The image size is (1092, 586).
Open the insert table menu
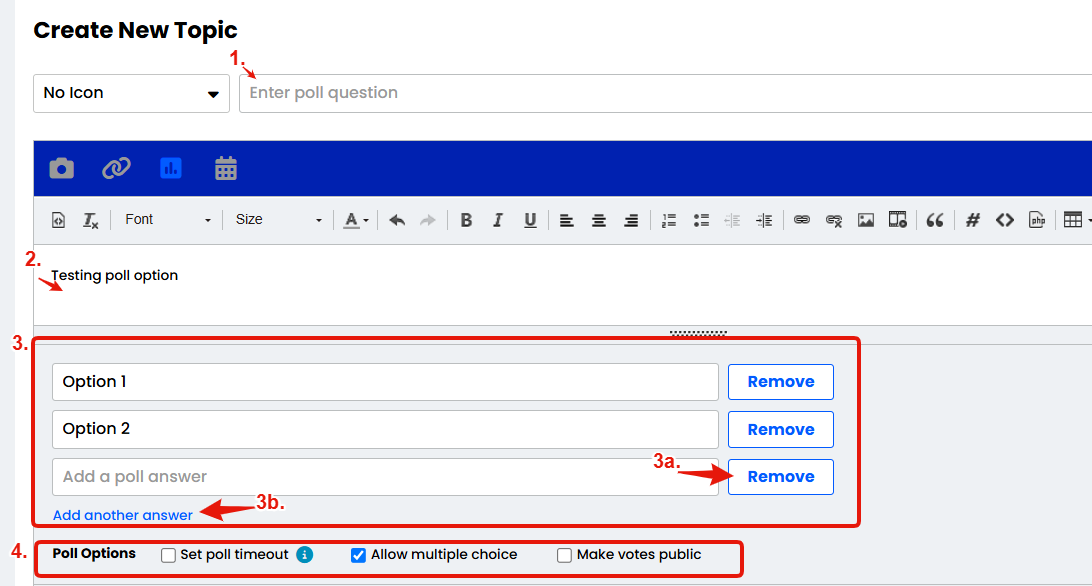tap(1077, 220)
